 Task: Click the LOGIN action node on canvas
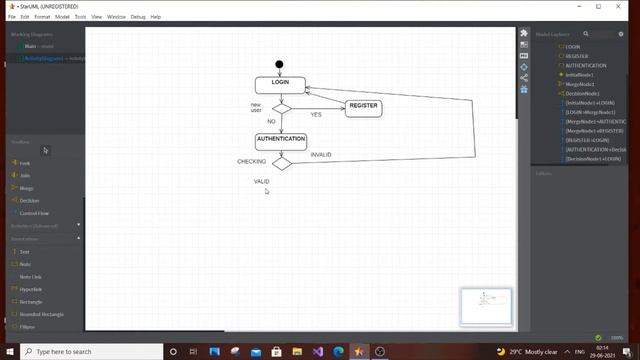280,85
